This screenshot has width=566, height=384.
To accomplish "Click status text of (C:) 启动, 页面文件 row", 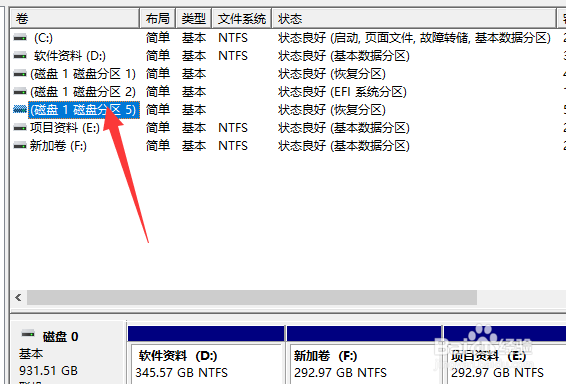I will [x=414, y=38].
